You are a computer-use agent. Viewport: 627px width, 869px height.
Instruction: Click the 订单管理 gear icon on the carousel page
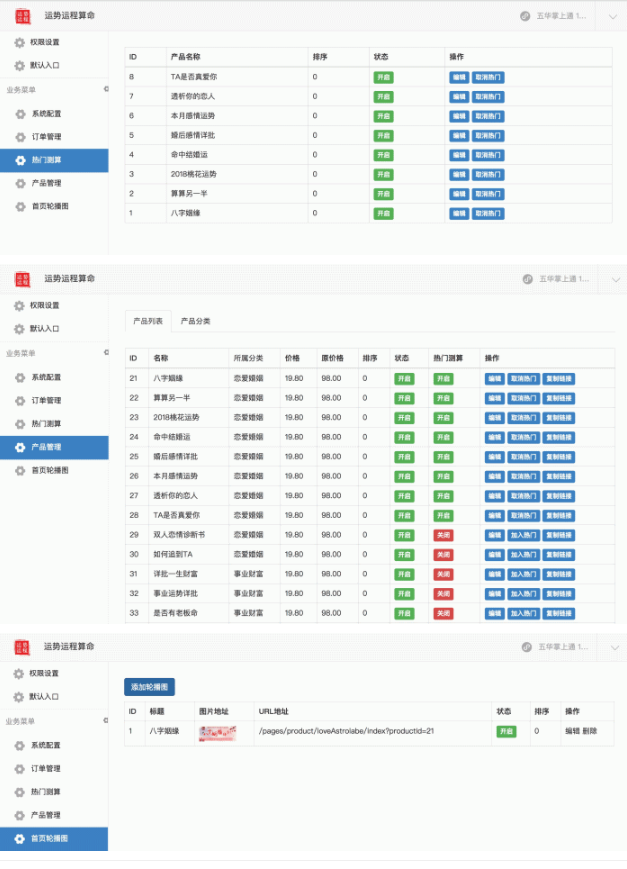(x=20, y=769)
